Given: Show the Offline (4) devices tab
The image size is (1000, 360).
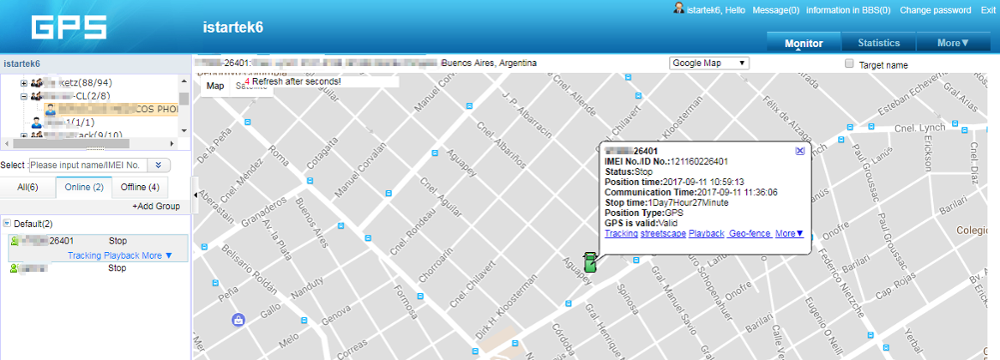Looking at the screenshot, I should click(x=140, y=187).
